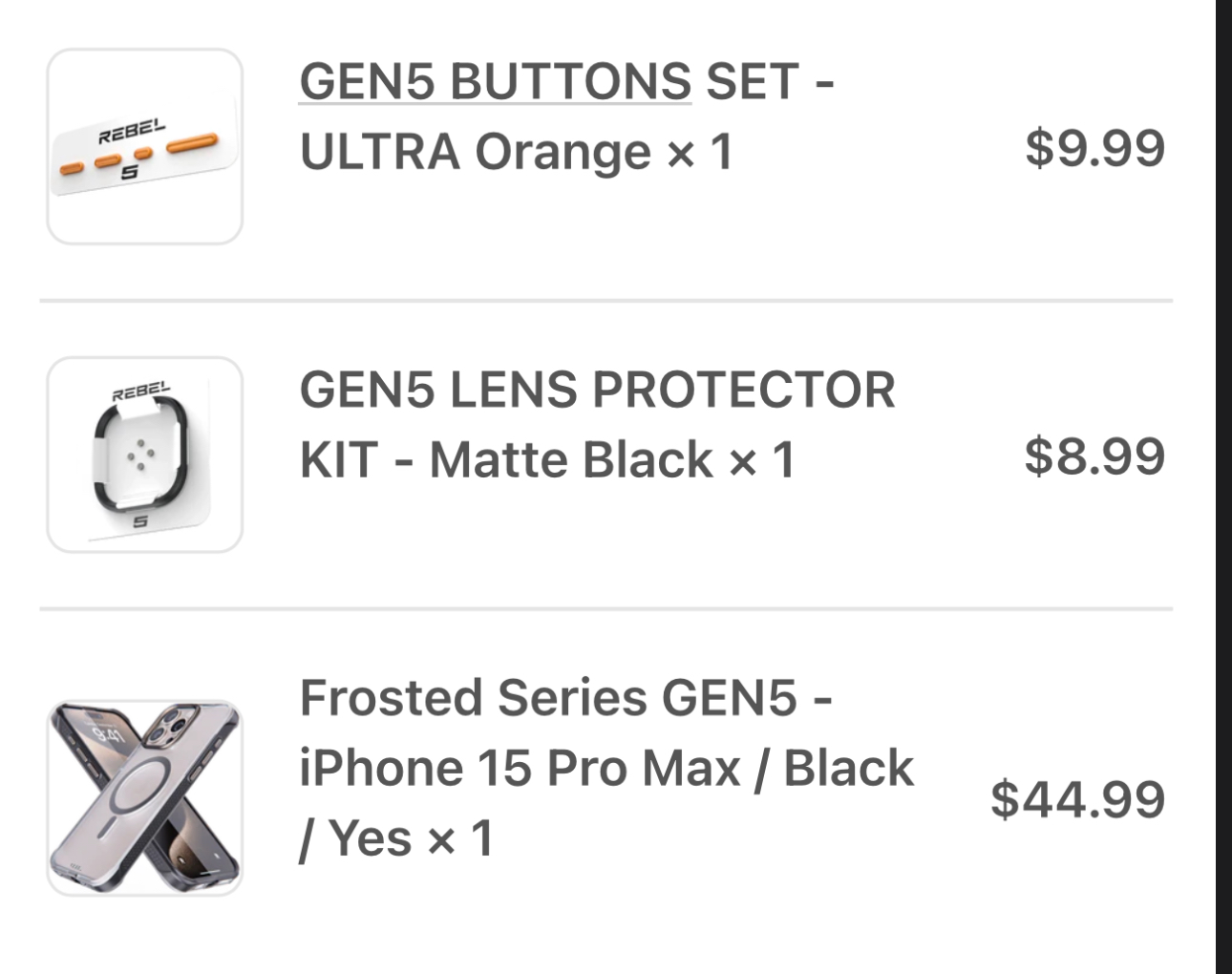
Task: Click the longest orange button in the product image
Action: (193, 143)
